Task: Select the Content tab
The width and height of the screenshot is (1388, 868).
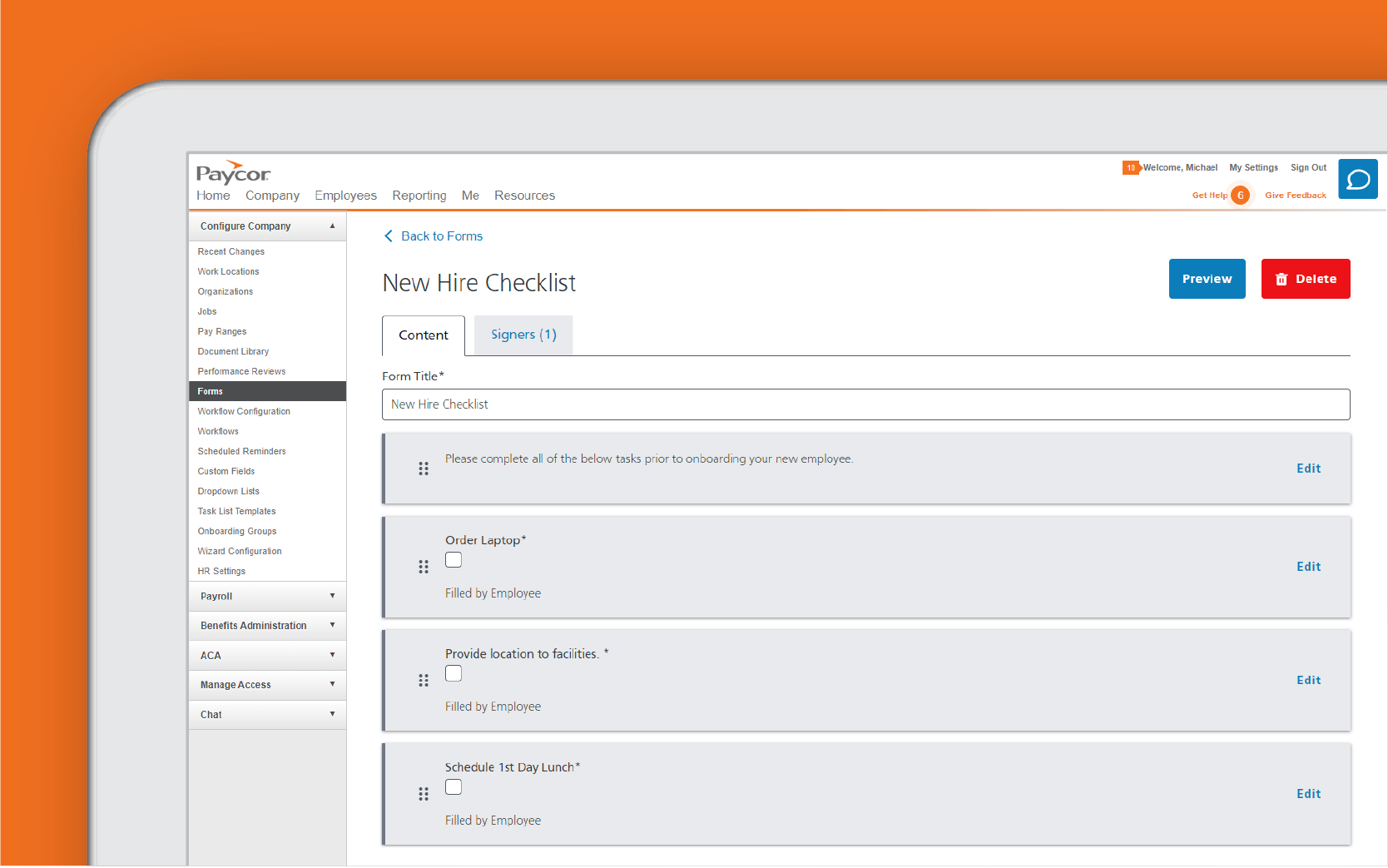Action: (x=424, y=335)
